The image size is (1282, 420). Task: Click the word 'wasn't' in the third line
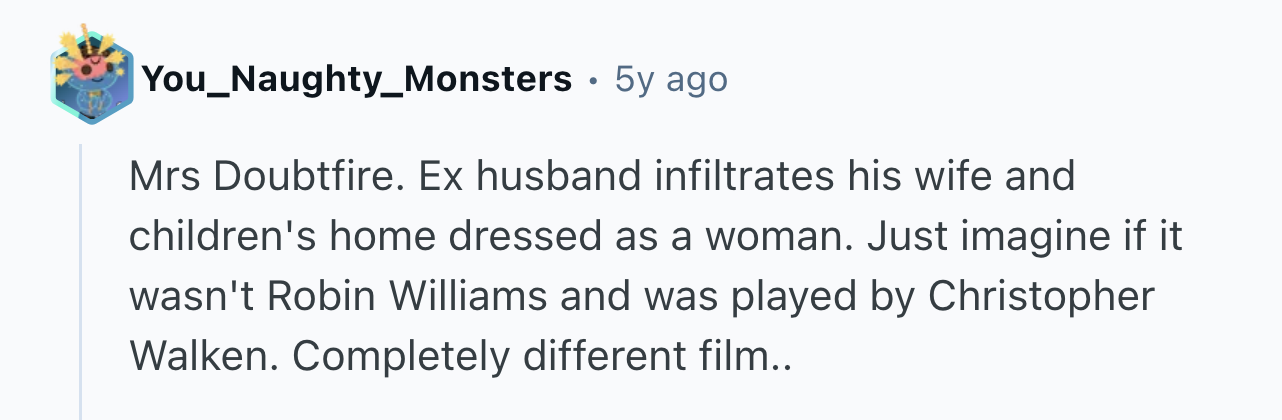(191, 296)
